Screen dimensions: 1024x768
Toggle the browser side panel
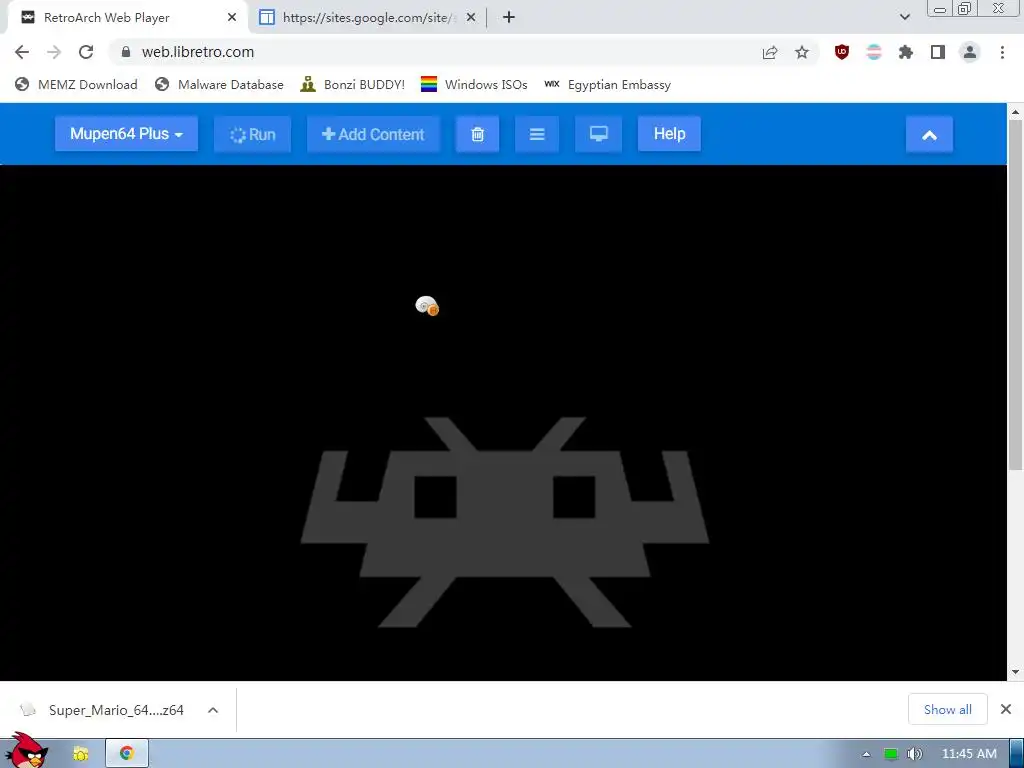[938, 52]
